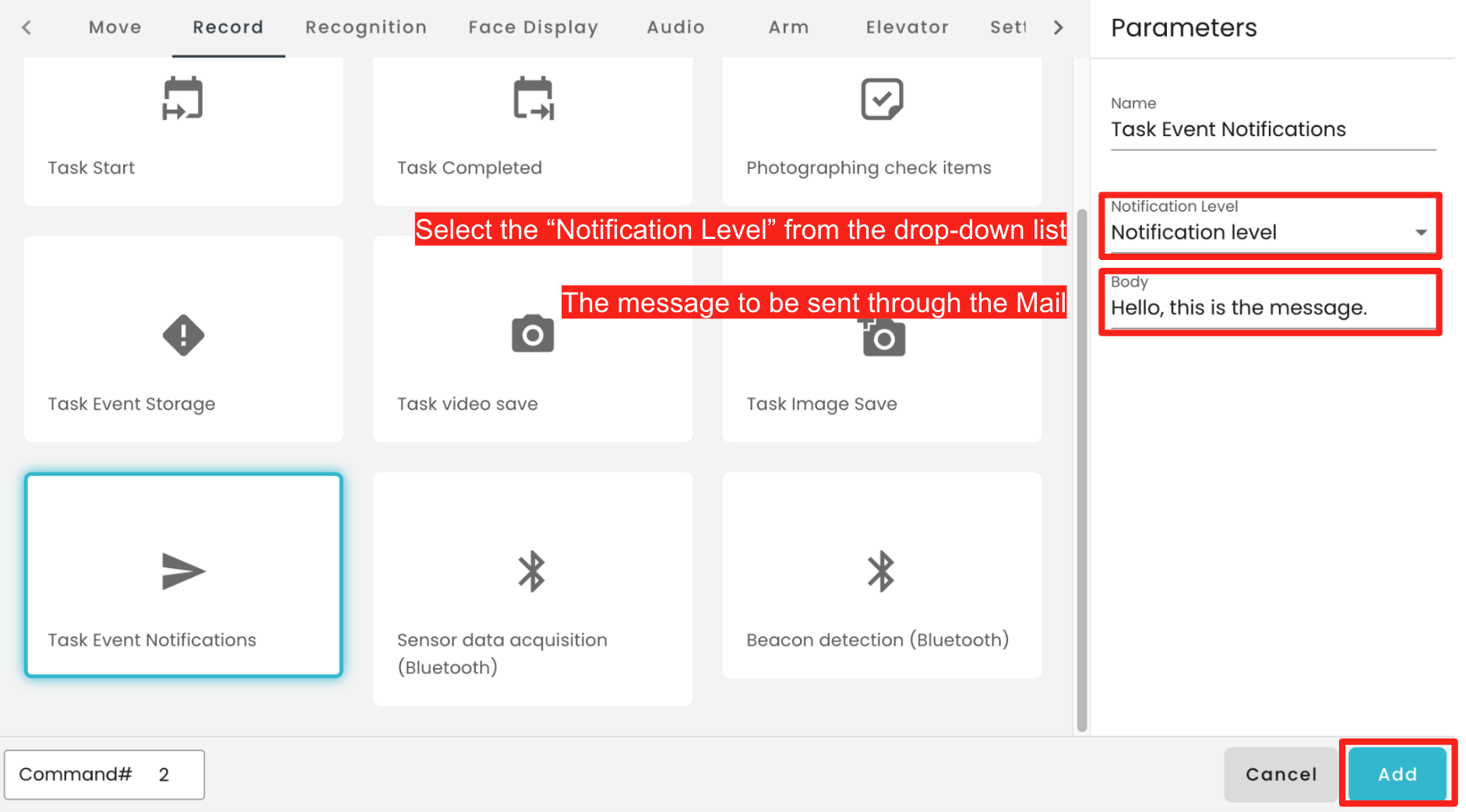The image size is (1466, 812).
Task: Open the partially visible Settings tab
Action: [1009, 27]
